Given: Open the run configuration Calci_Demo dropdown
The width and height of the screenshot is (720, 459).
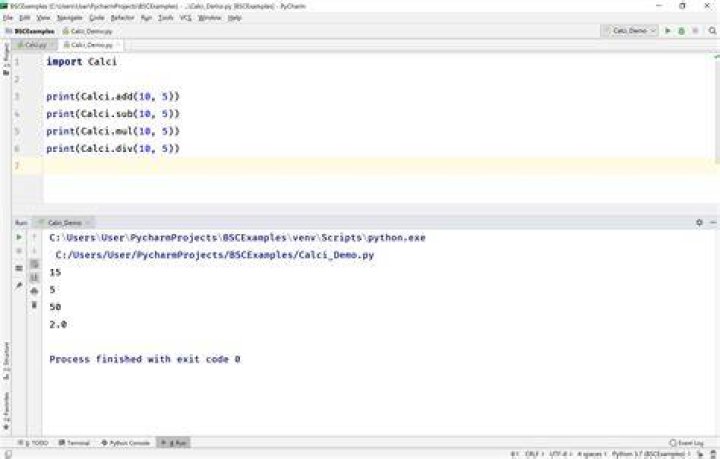Looking at the screenshot, I should [x=630, y=31].
